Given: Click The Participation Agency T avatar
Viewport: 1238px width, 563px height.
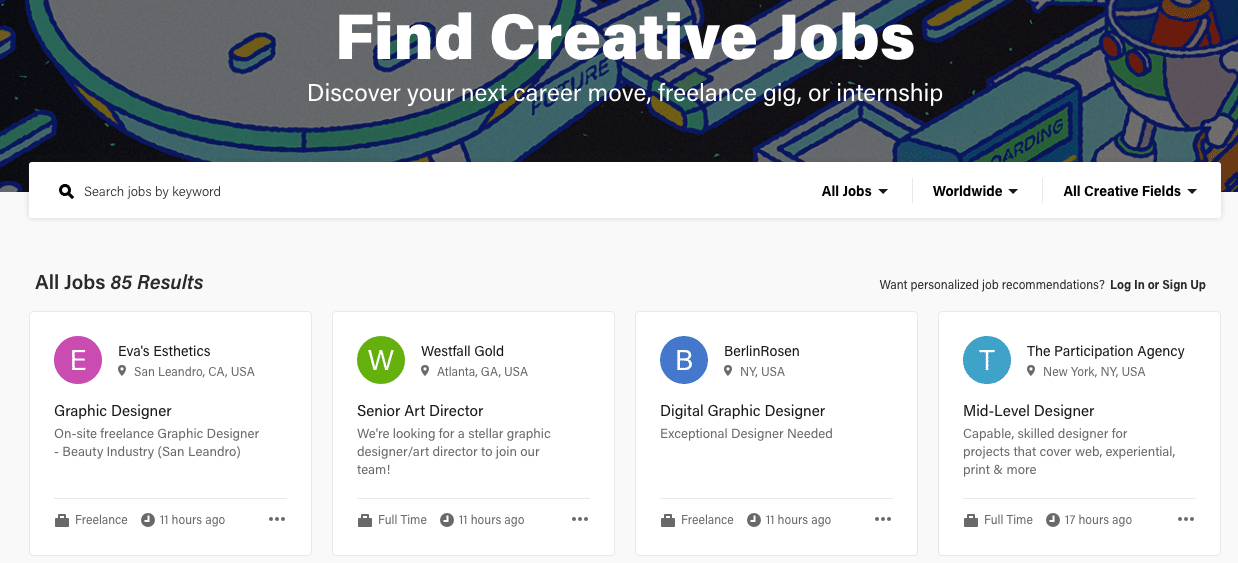Looking at the screenshot, I should [x=987, y=360].
